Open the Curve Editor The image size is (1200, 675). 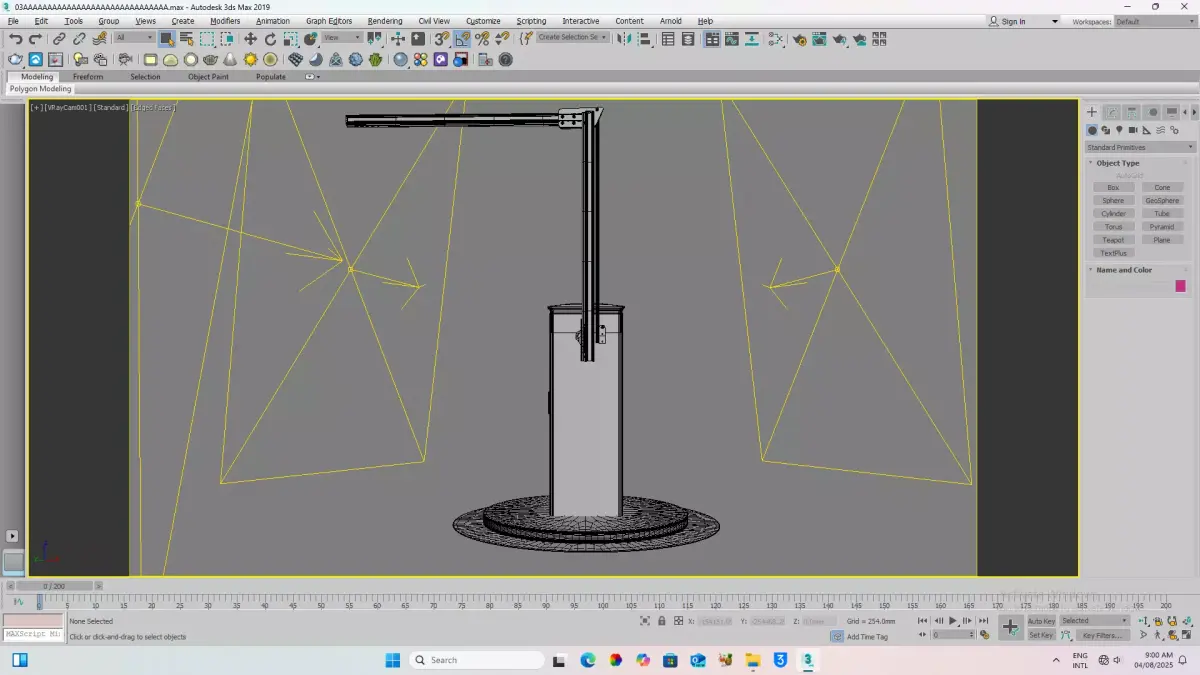point(732,39)
